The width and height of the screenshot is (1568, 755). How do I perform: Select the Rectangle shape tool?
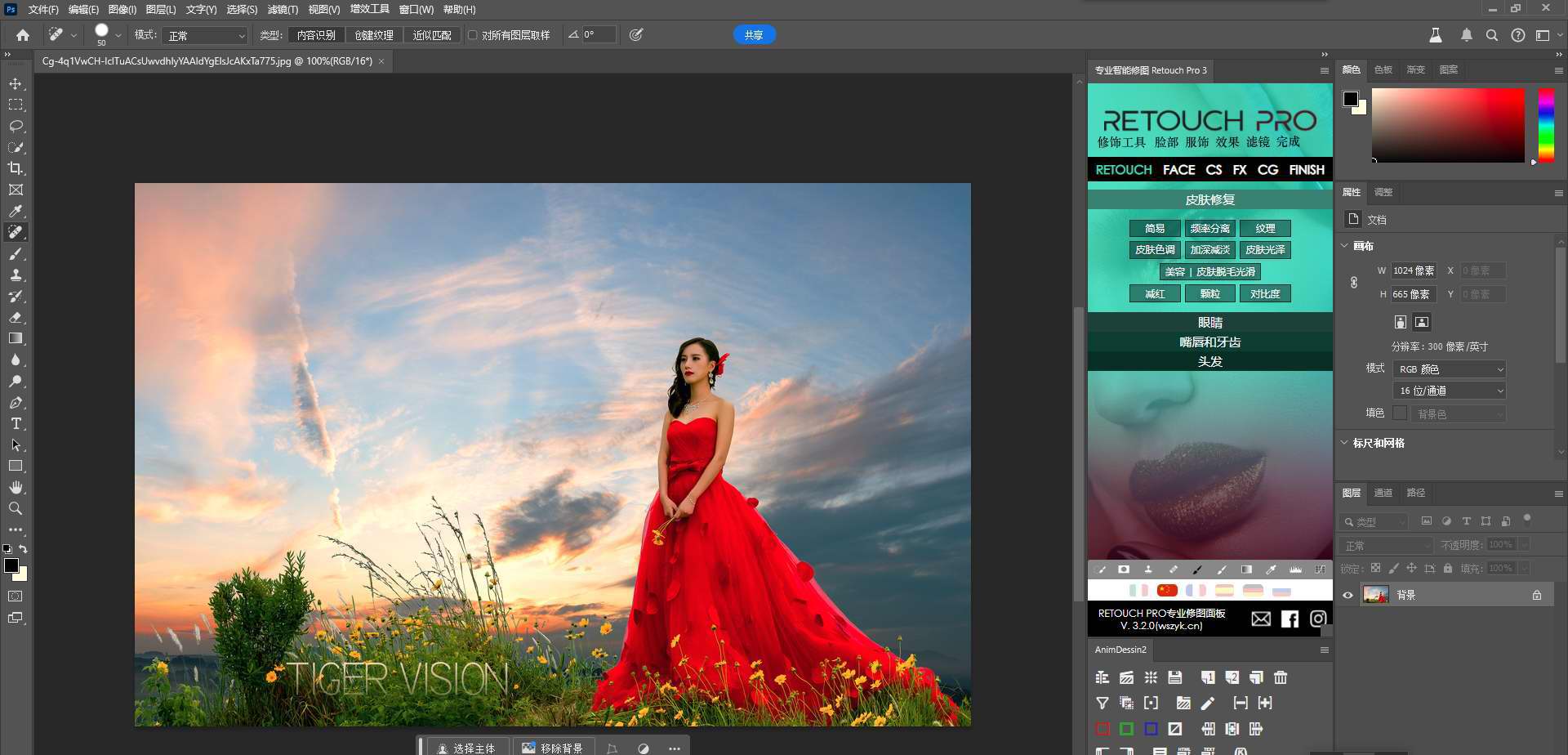pos(16,466)
